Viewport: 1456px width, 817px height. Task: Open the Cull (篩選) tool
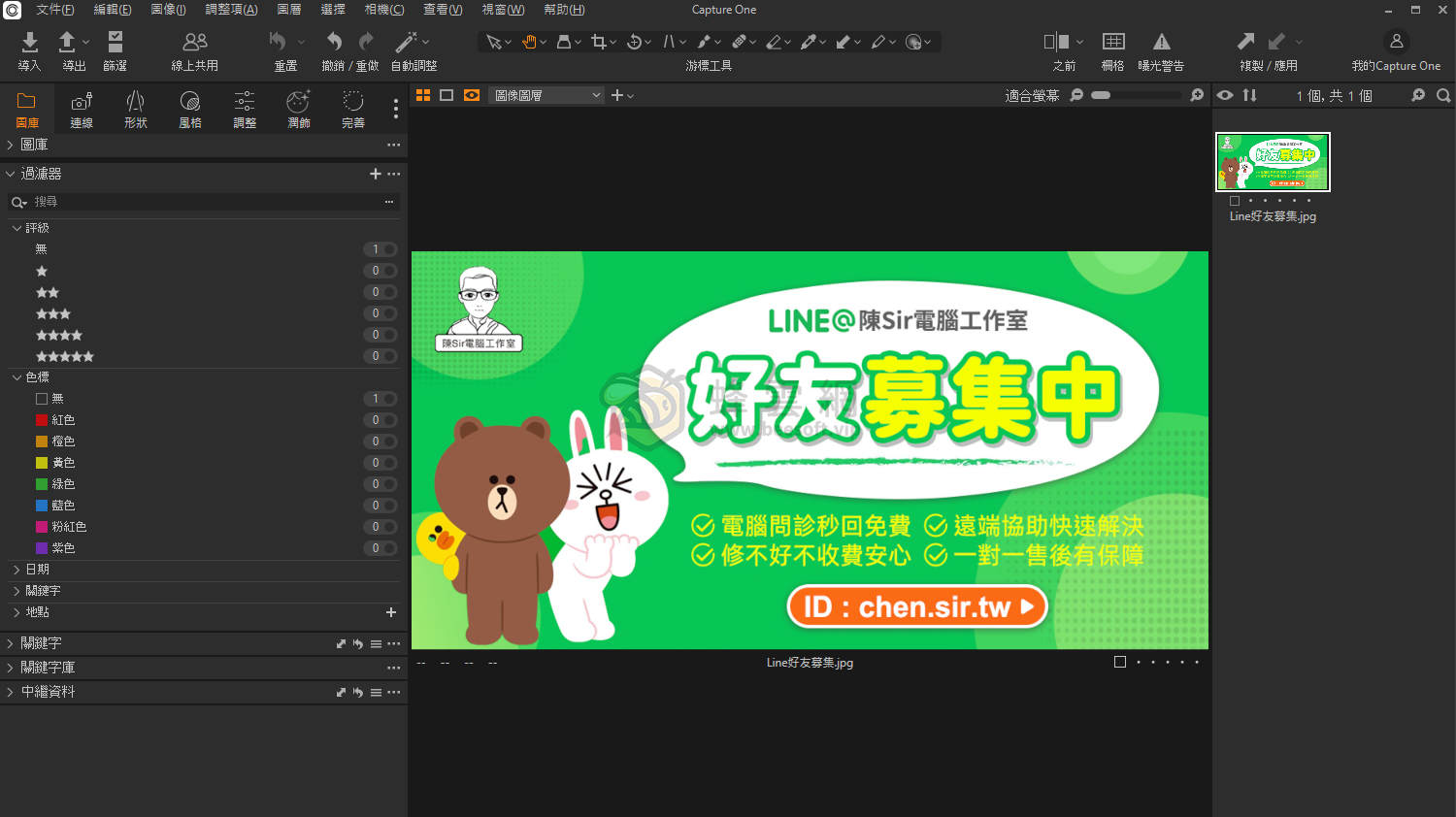(x=115, y=42)
